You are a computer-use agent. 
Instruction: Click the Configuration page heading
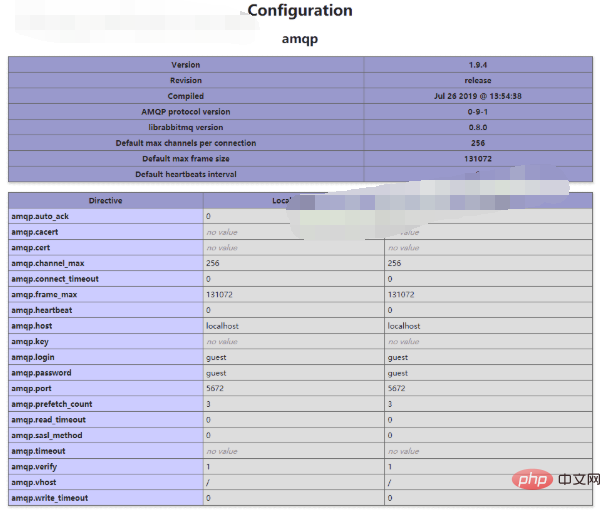[x=300, y=11]
